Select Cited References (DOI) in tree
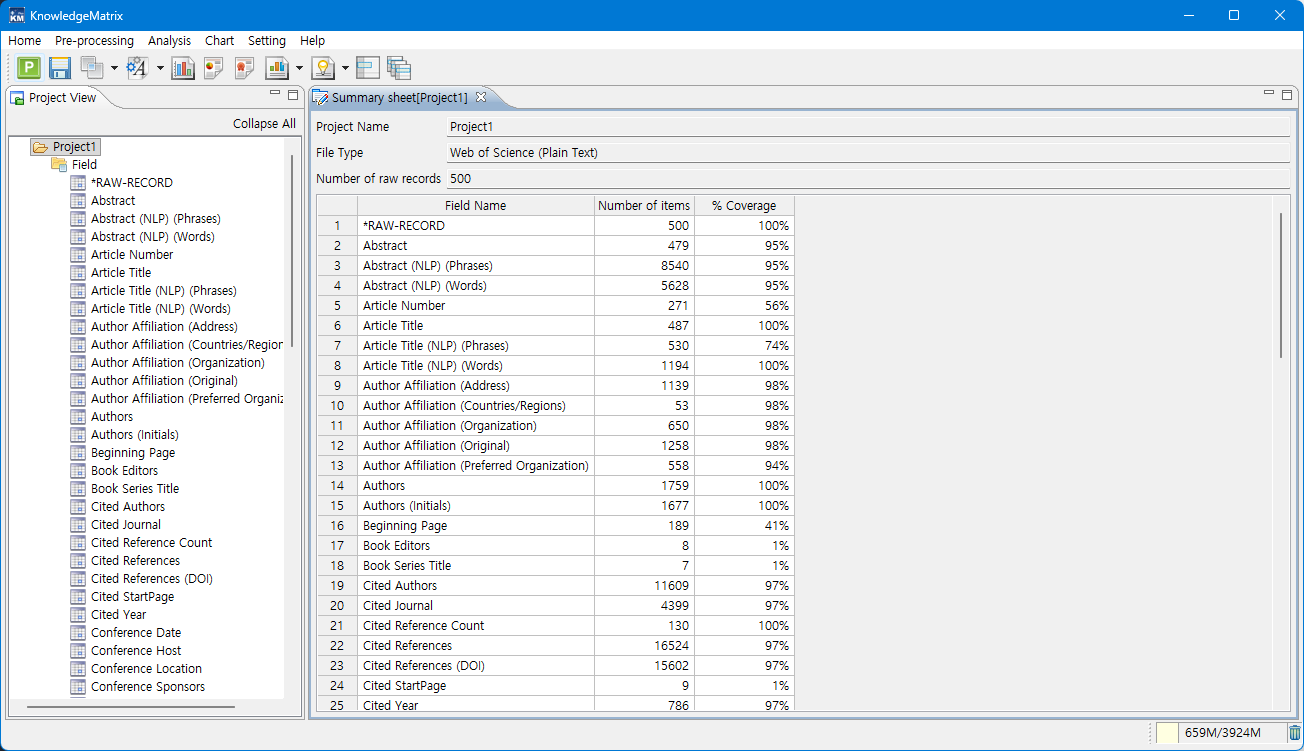This screenshot has width=1304, height=751. pos(151,579)
